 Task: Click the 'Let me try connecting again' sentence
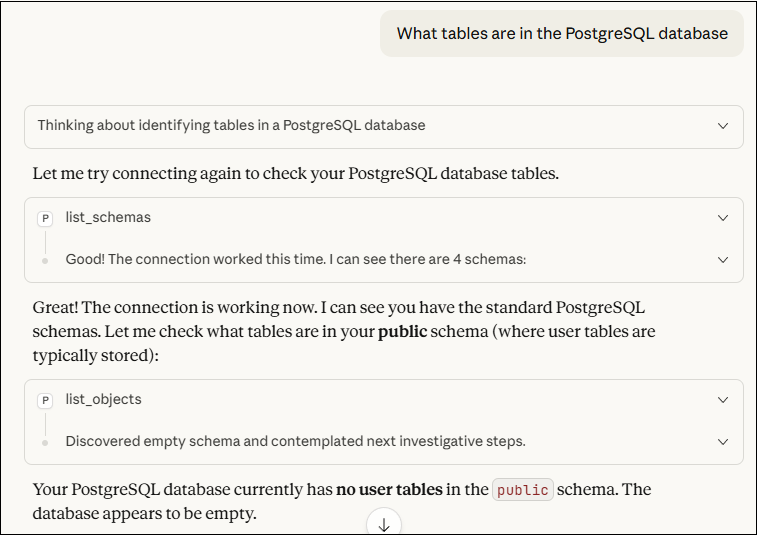point(295,174)
